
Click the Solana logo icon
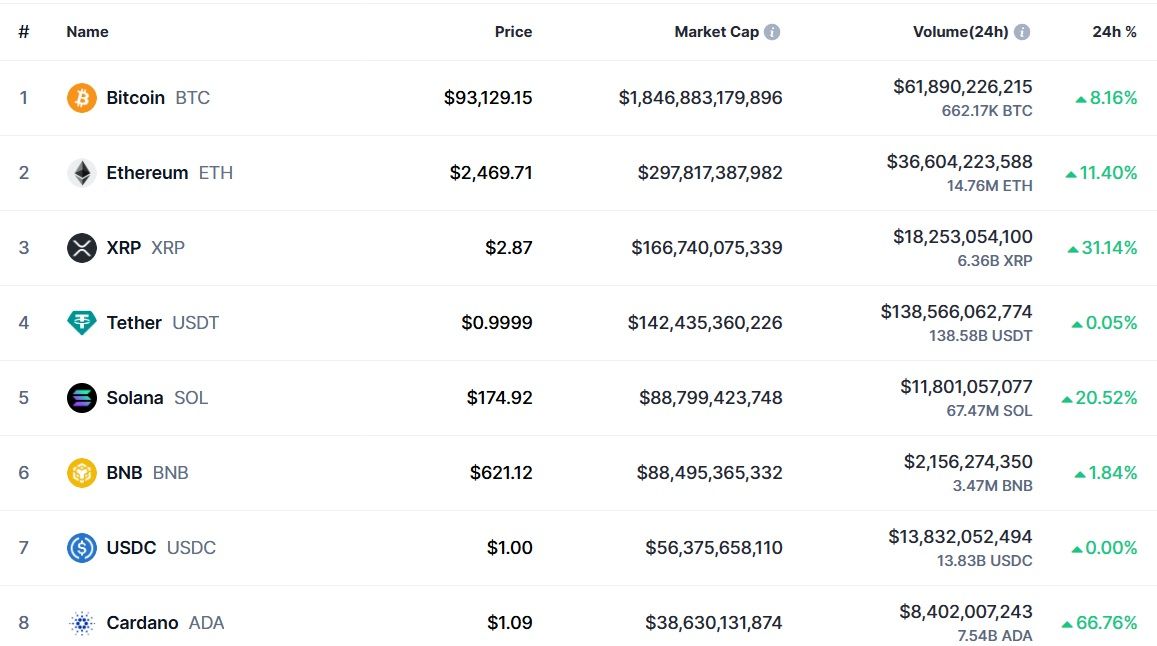point(81,398)
